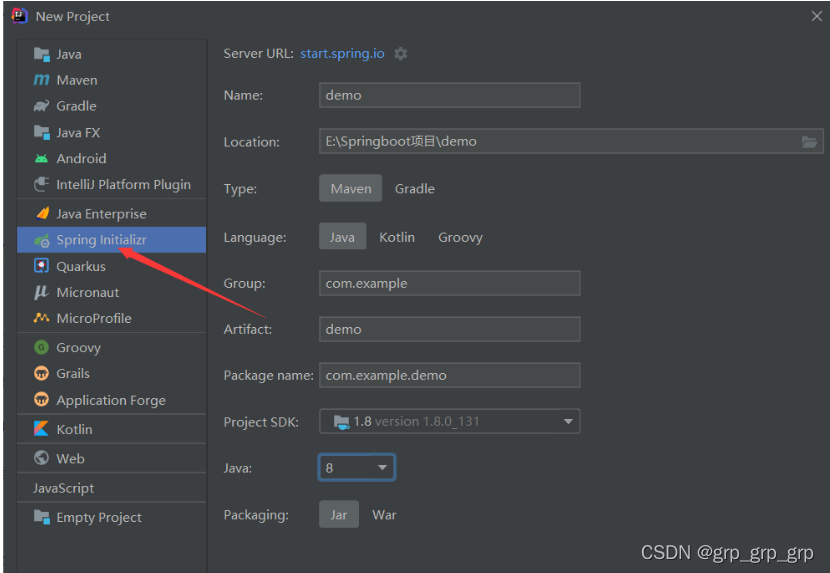
Task: Select Gradle label in sidebar list
Action: point(77,106)
